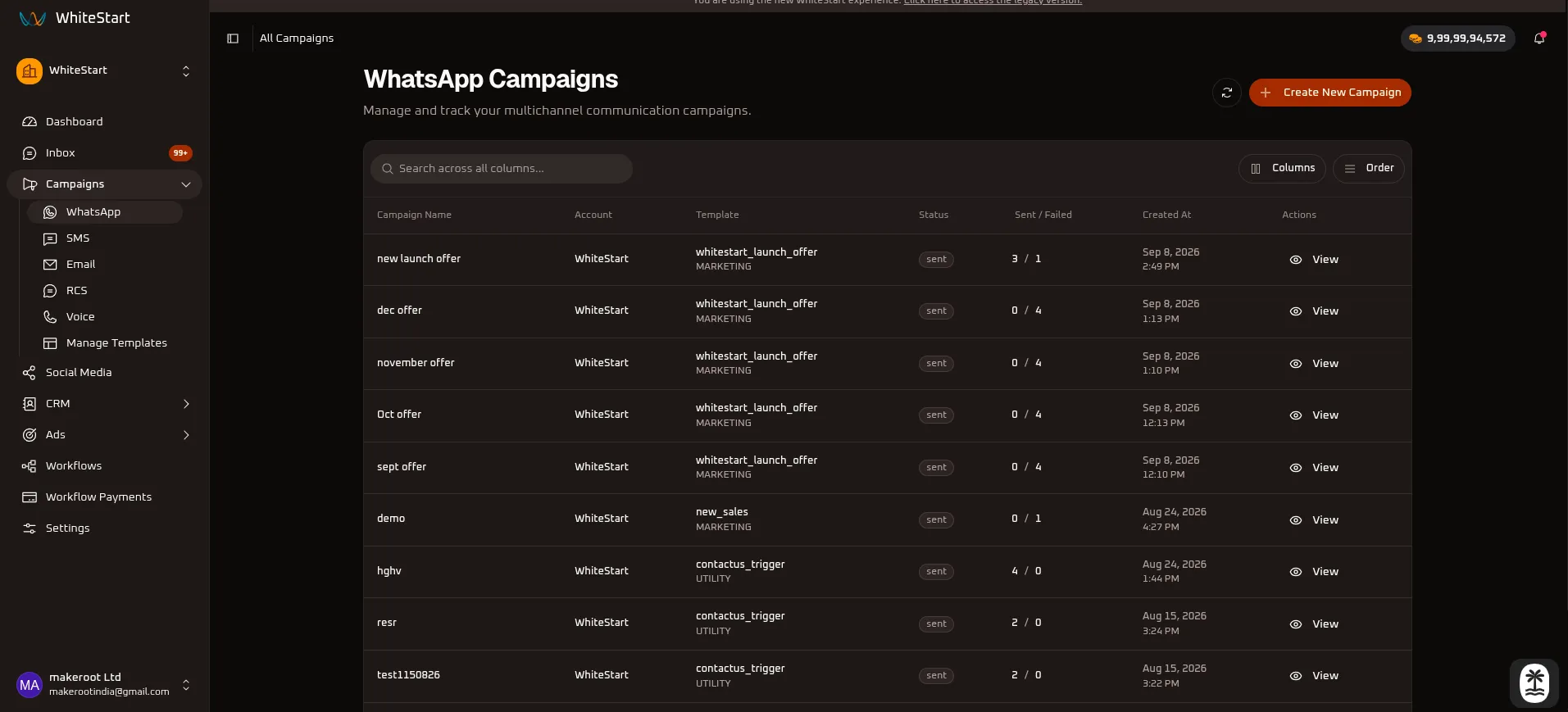Click the All Campaigns breadcrumb

coord(297,39)
